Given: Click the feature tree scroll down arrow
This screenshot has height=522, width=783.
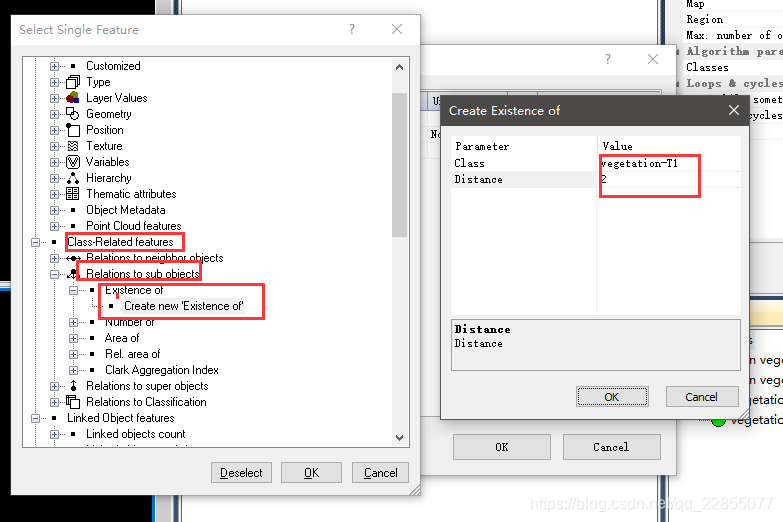Looking at the screenshot, I should point(399,438).
